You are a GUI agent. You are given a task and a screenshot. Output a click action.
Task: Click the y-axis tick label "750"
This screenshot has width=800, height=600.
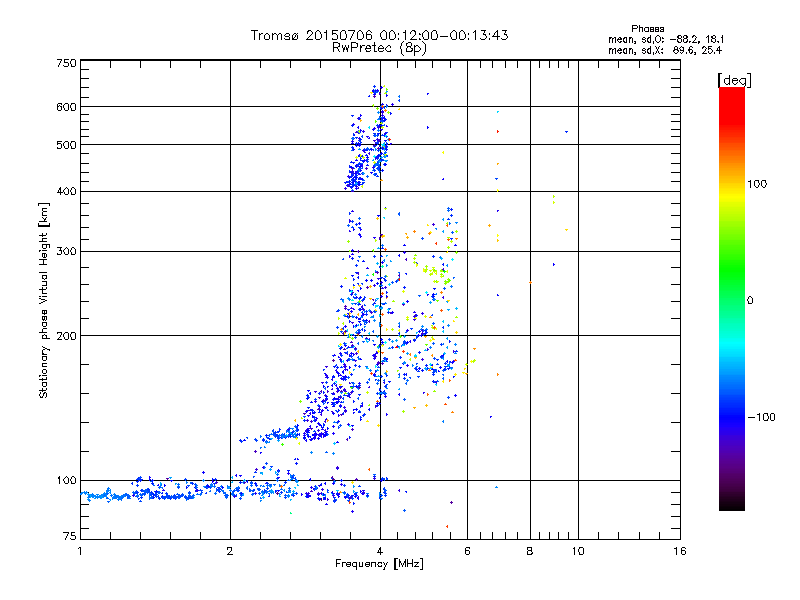pyautogui.click(x=66, y=63)
